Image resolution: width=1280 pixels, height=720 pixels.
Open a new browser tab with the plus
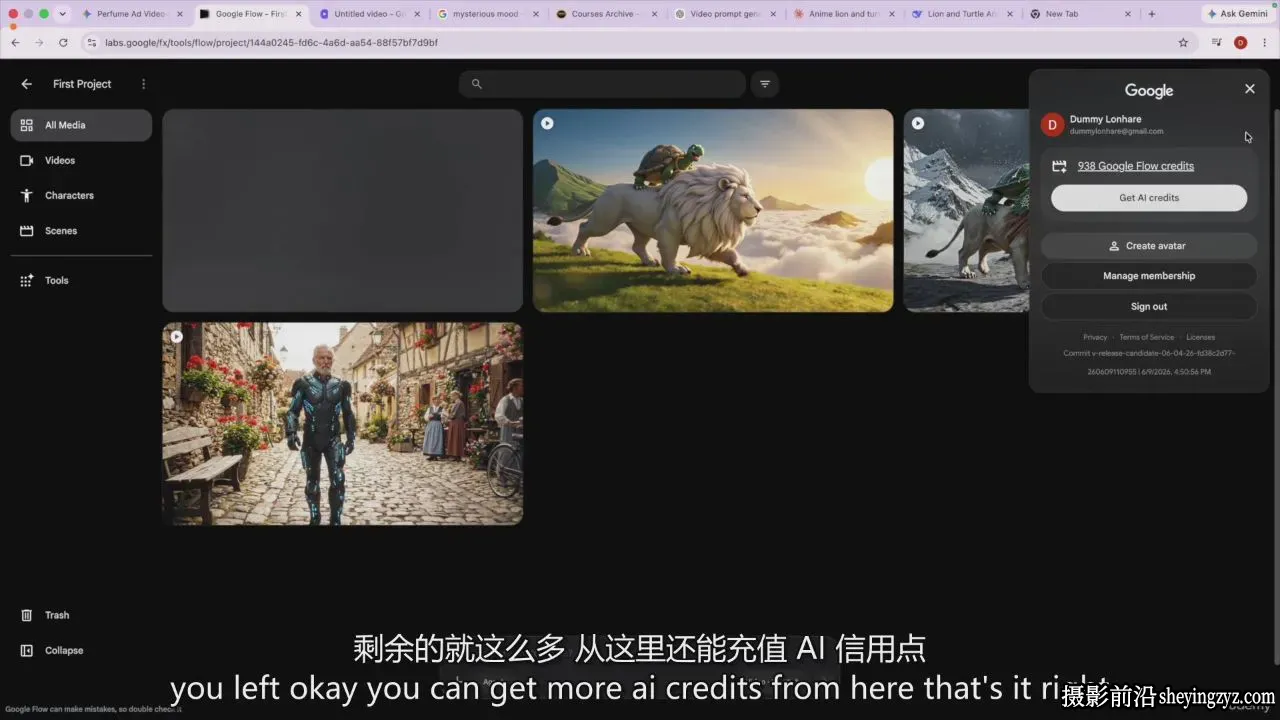(1152, 14)
